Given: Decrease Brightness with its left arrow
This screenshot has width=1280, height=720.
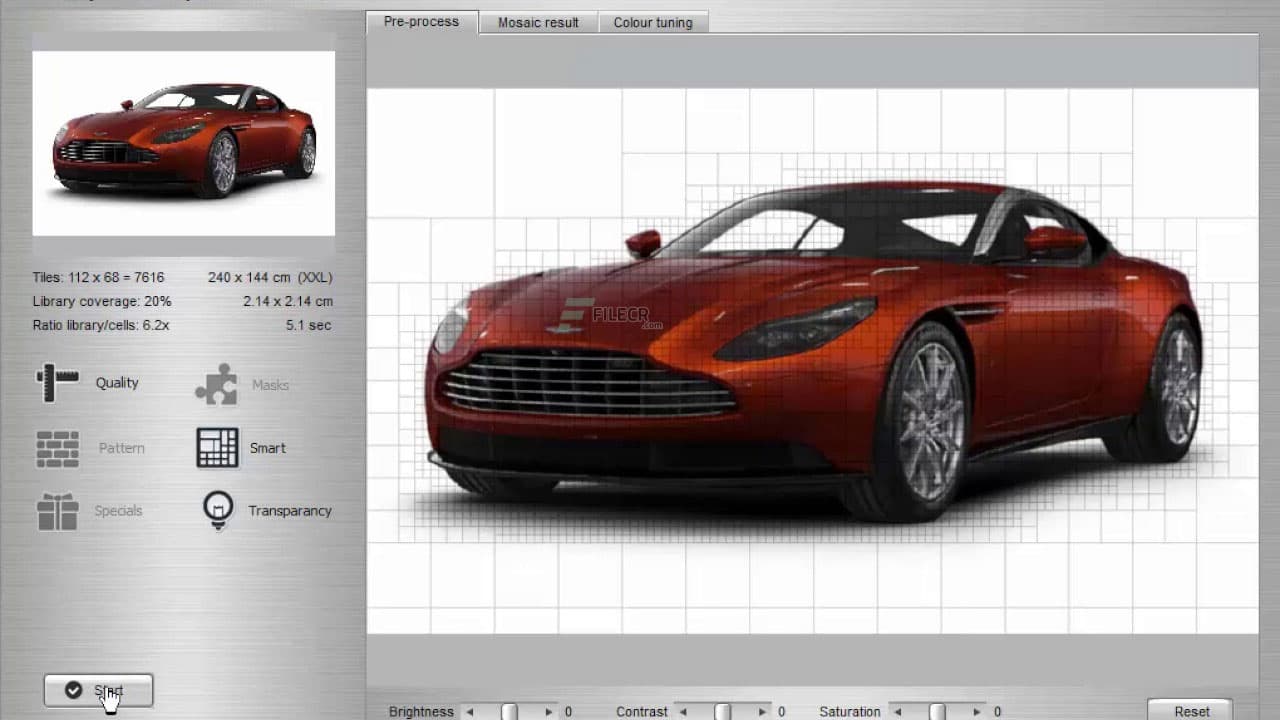Looking at the screenshot, I should point(468,711).
